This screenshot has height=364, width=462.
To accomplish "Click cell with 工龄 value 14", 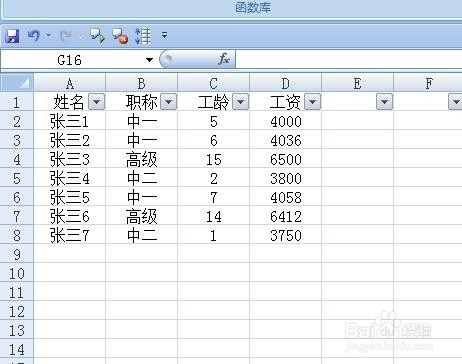I will (x=214, y=216).
